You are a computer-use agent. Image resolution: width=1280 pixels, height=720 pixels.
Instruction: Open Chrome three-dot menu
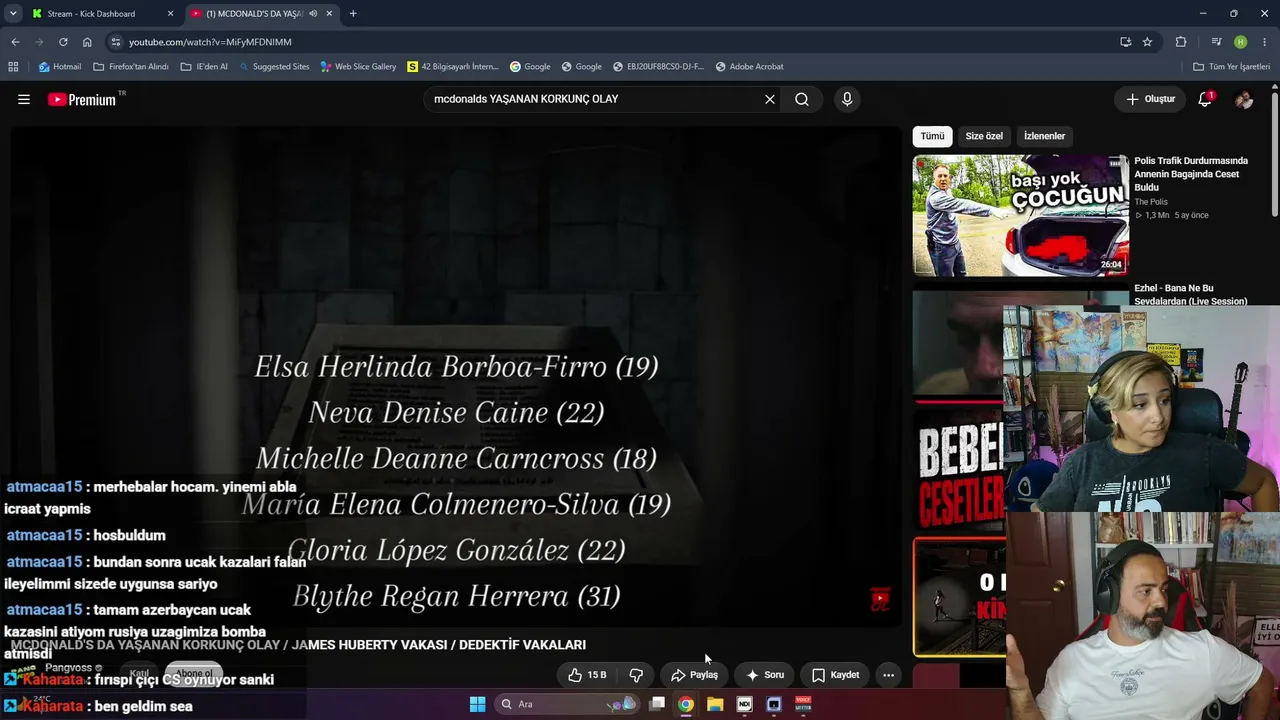tap(1265, 42)
